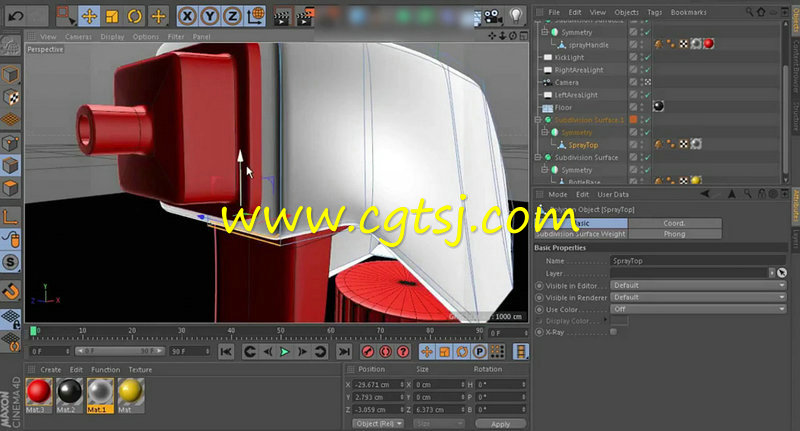Select black material Mat.2
Screen dimensions: 800x431
69,395
